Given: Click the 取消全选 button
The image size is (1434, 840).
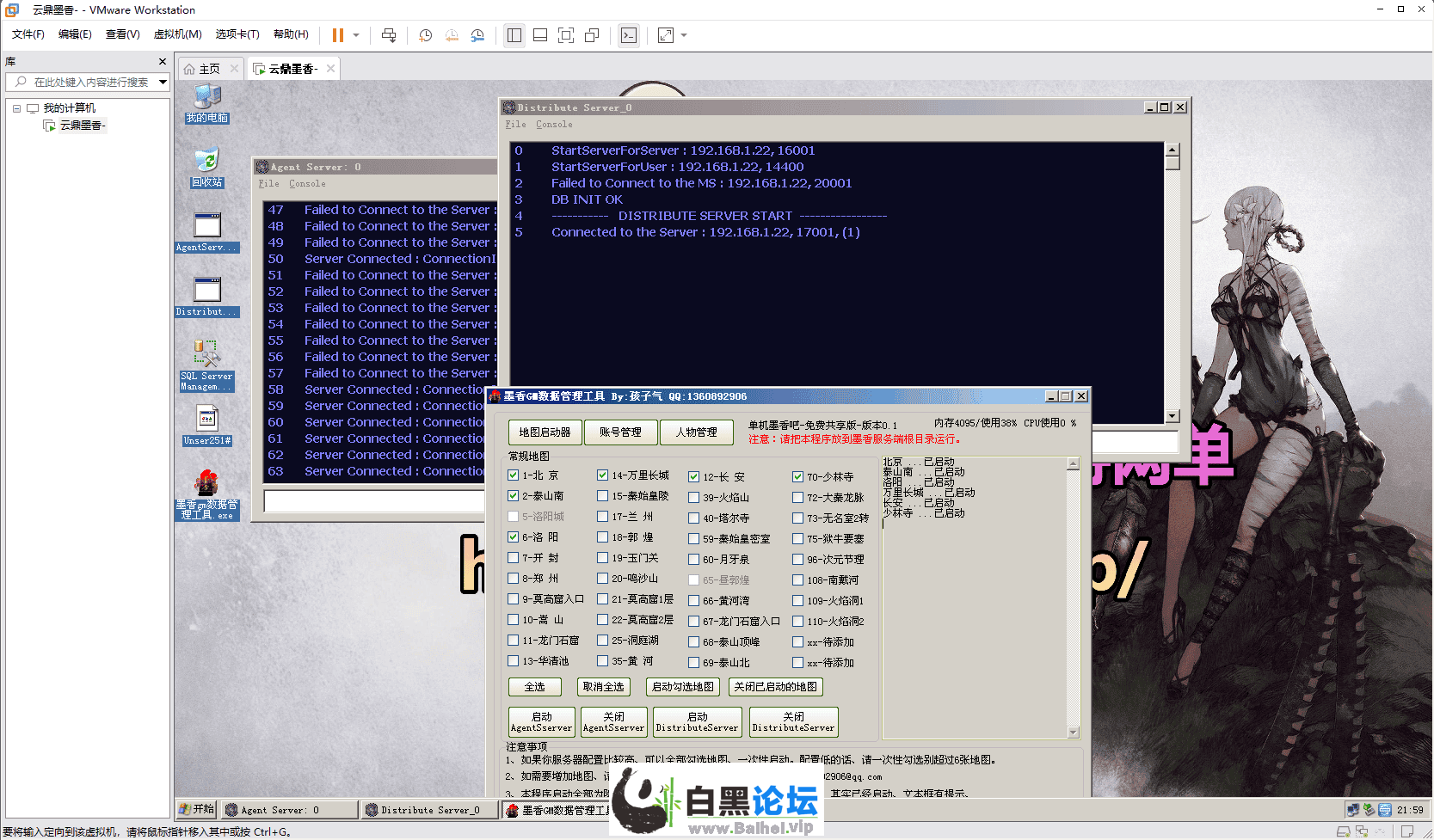Looking at the screenshot, I should point(604,687).
